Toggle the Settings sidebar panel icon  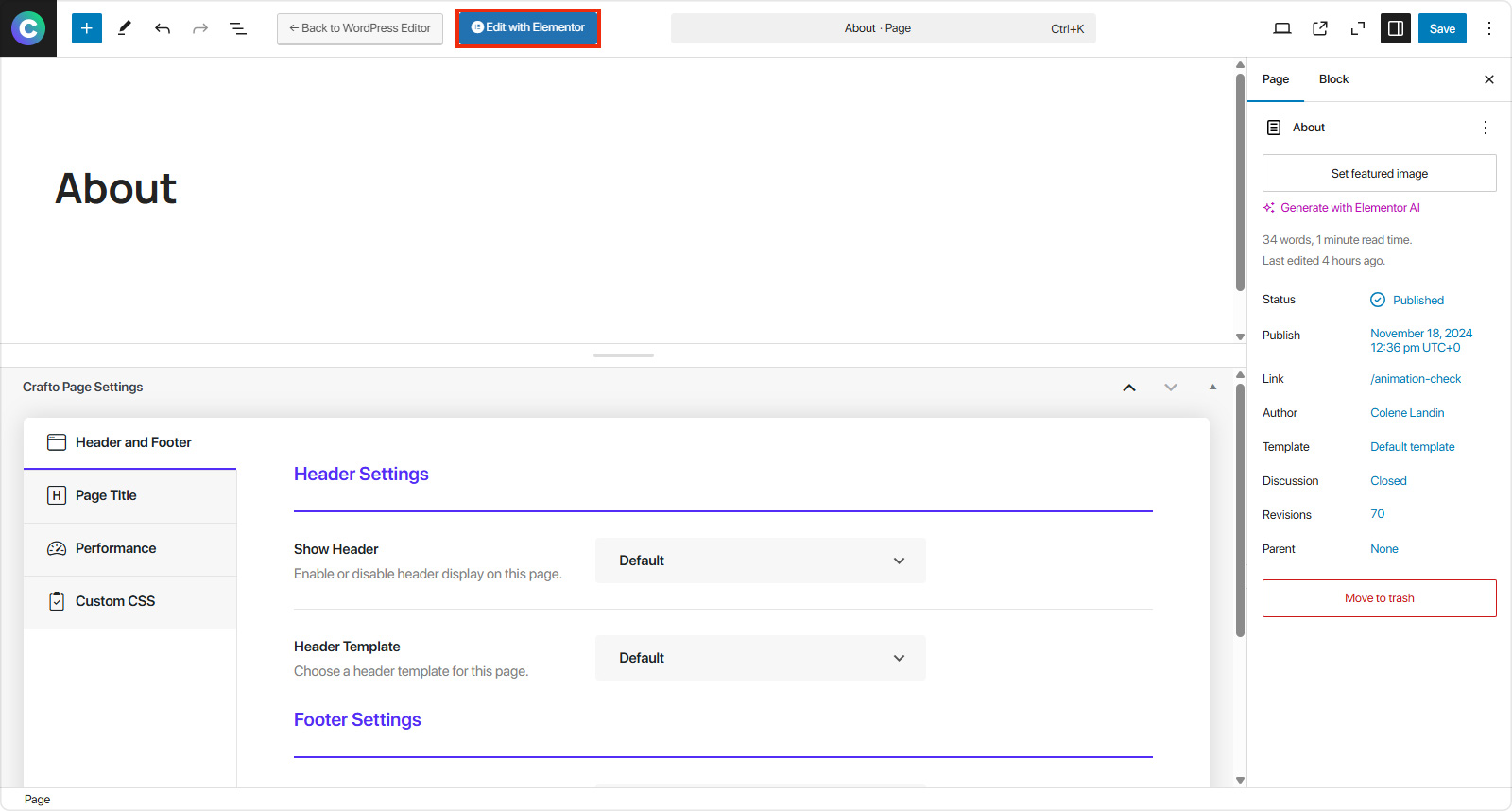pyautogui.click(x=1396, y=28)
